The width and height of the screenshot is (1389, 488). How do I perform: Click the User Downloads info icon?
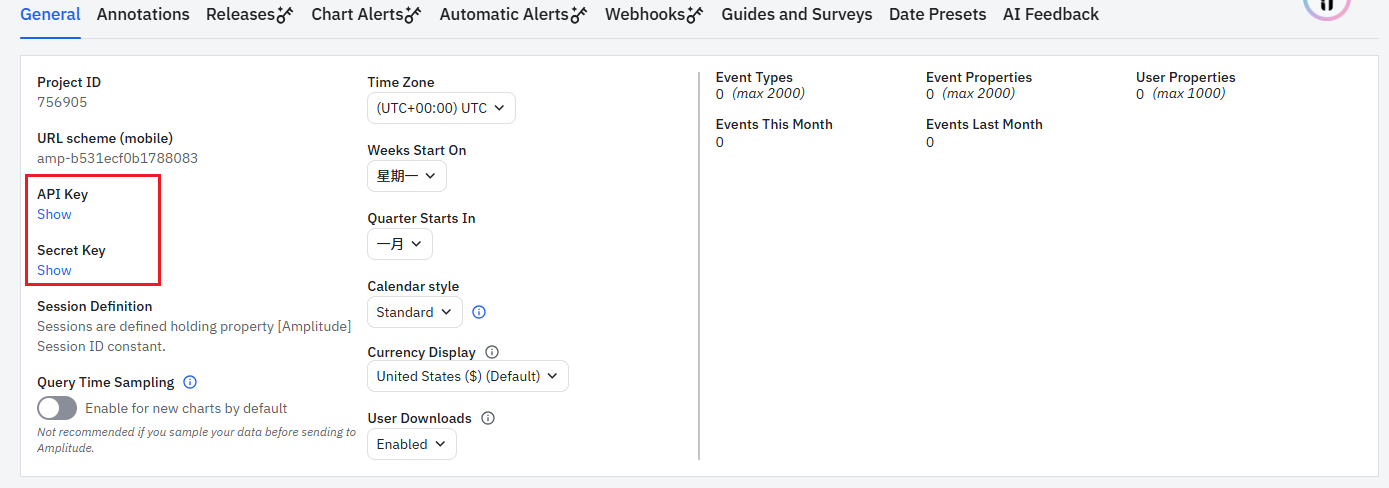coord(488,418)
